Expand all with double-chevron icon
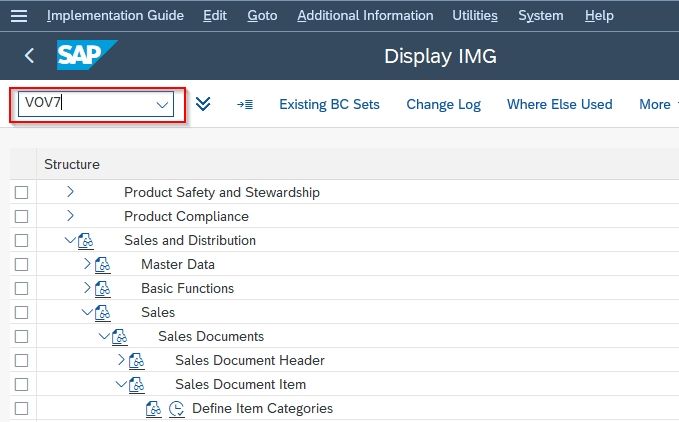The height and width of the screenshot is (422, 679). click(x=203, y=104)
